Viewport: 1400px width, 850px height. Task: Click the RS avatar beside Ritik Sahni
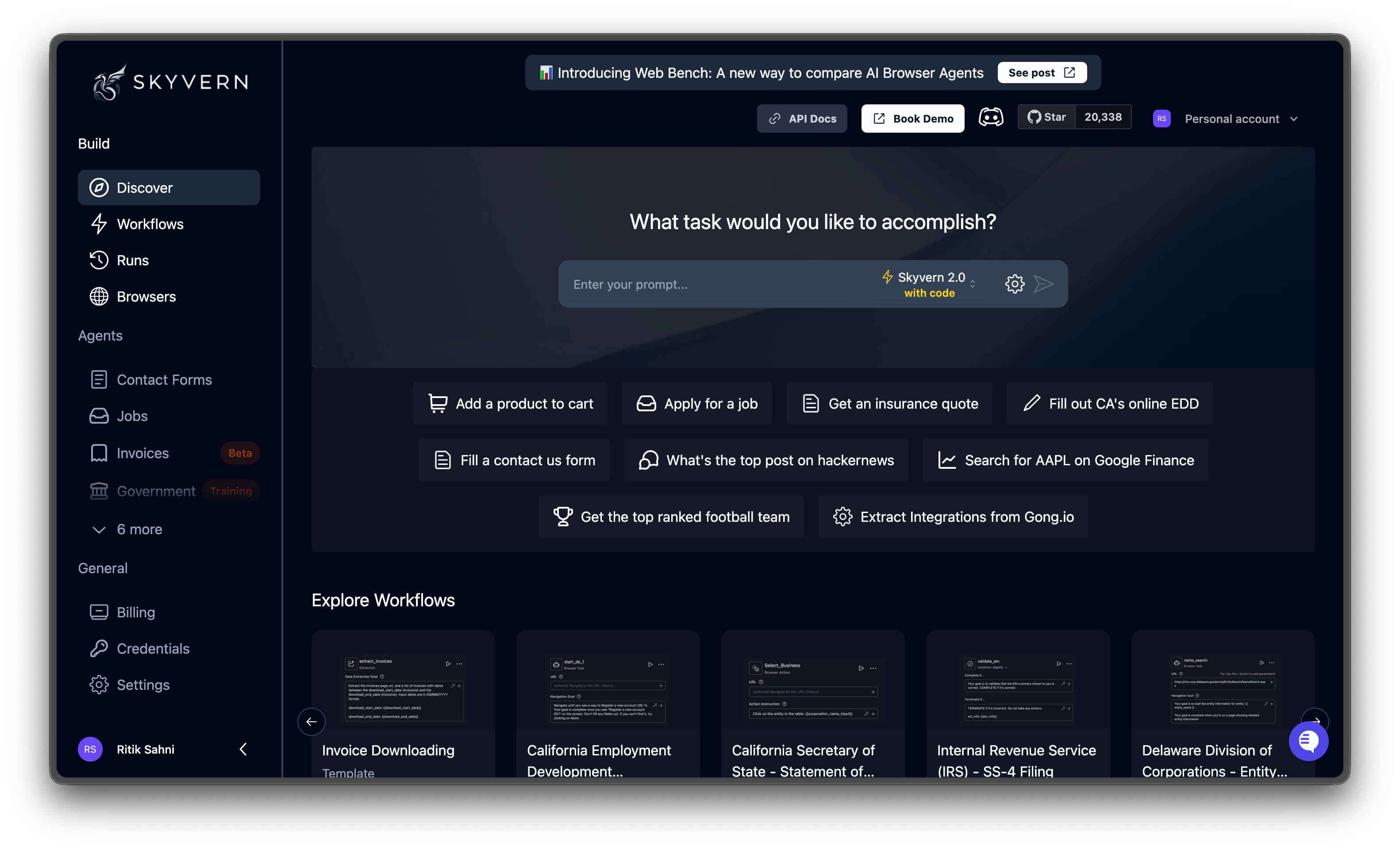pos(90,749)
